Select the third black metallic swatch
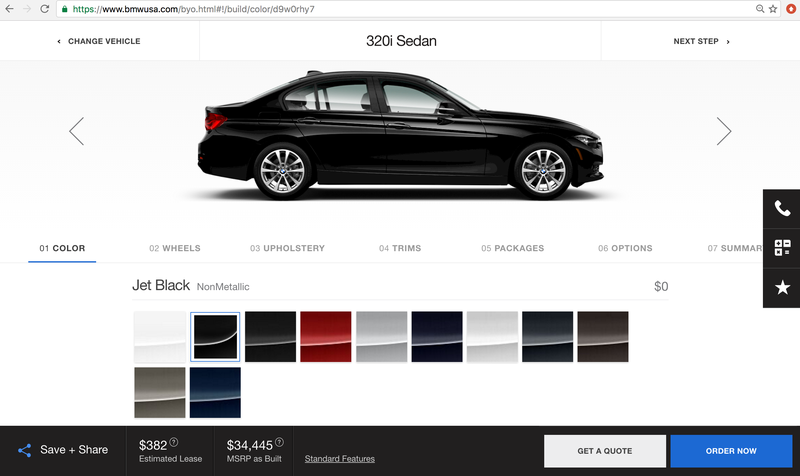The width and height of the screenshot is (800, 476). click(x=270, y=337)
